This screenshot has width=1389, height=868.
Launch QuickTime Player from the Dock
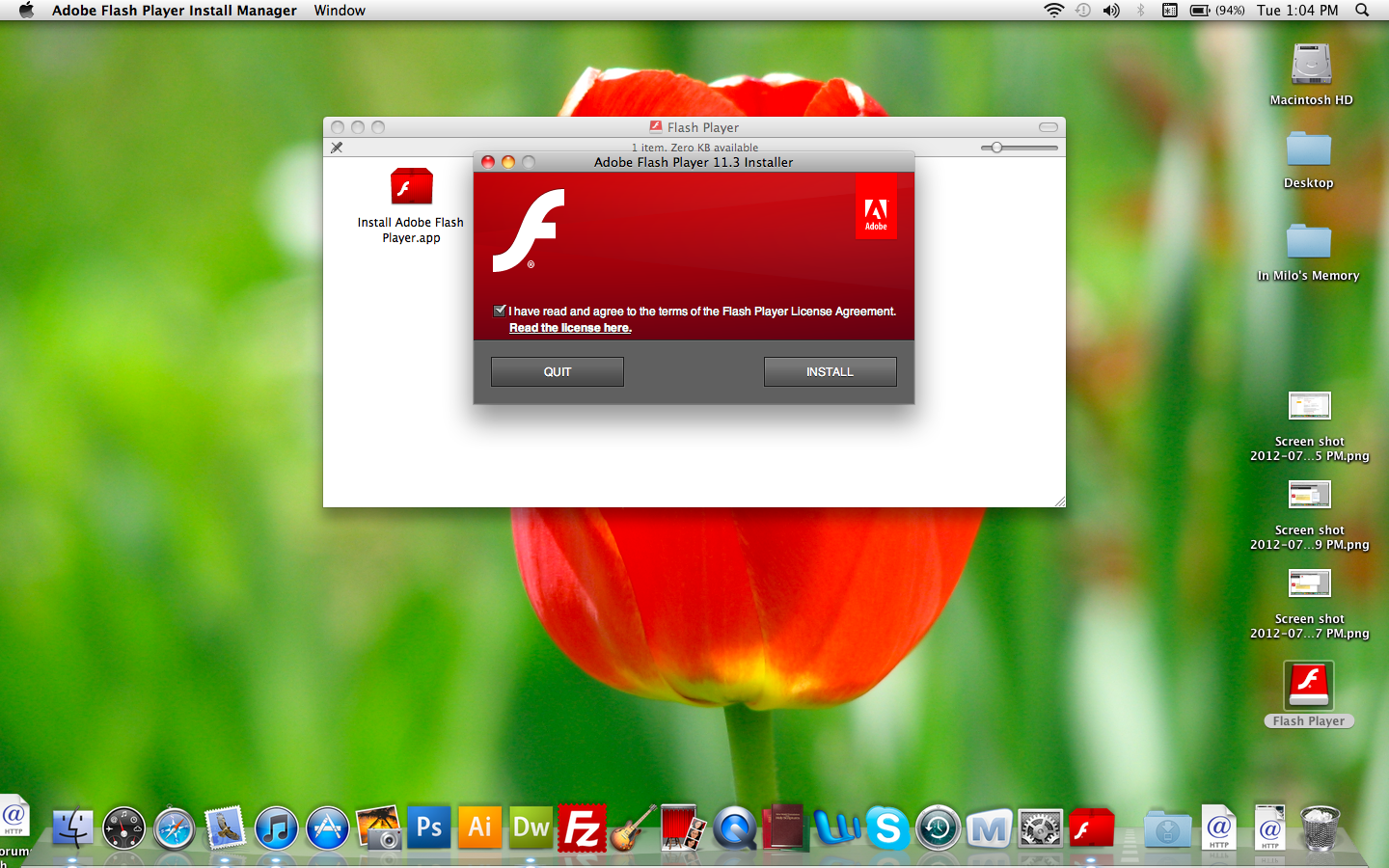click(735, 828)
